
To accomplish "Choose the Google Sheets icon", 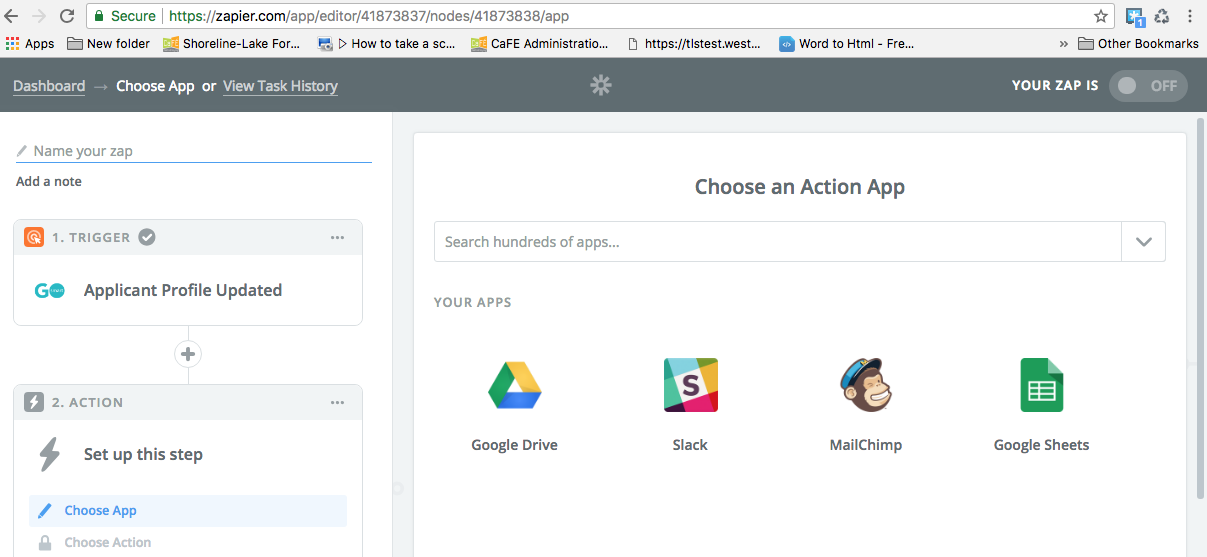I will [x=1042, y=385].
